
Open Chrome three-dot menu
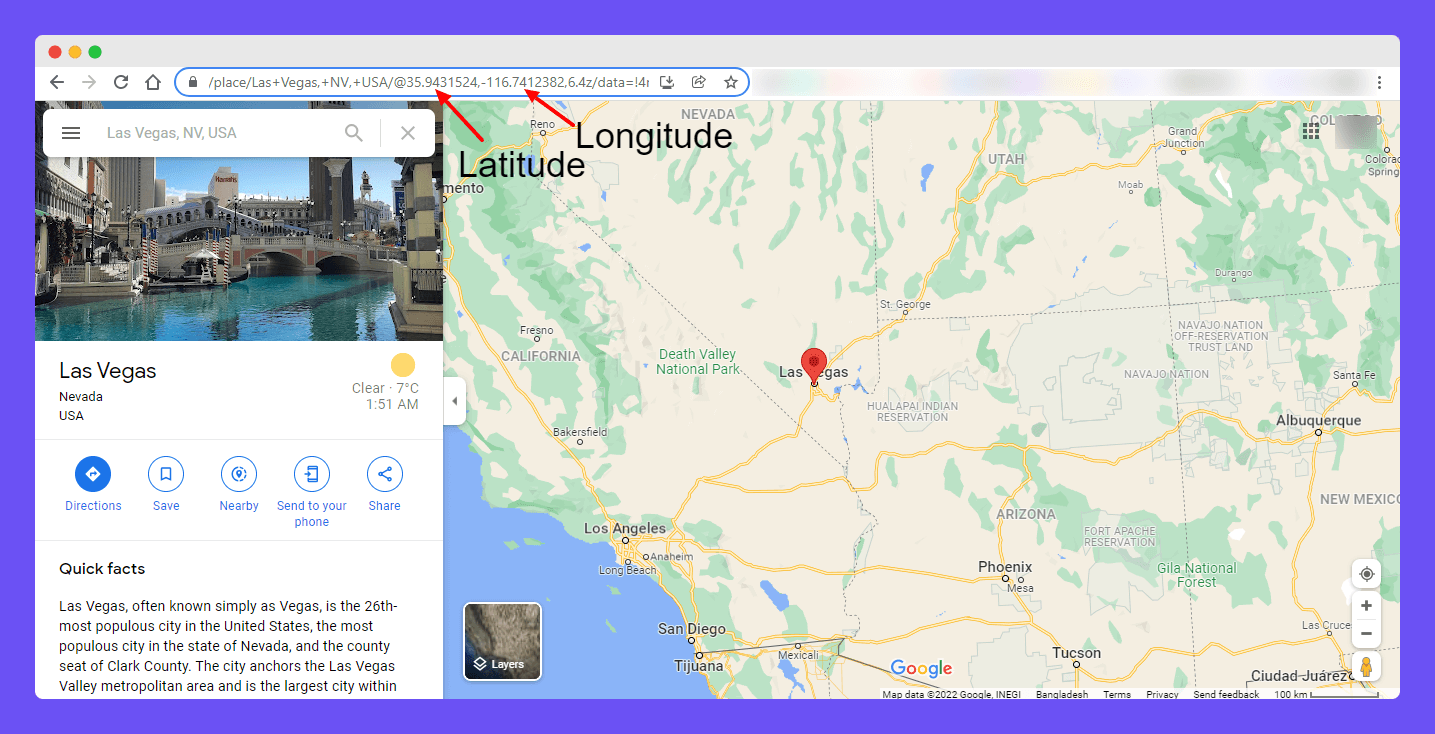[1379, 82]
